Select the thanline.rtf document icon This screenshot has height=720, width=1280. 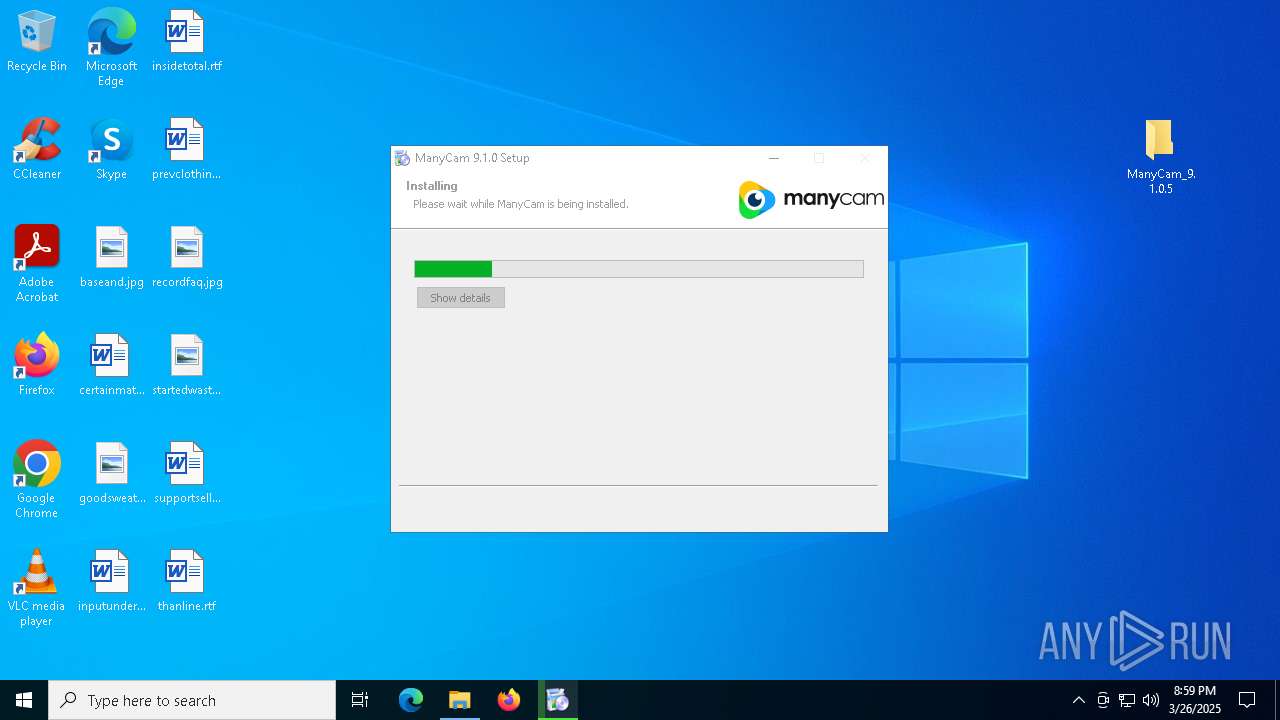point(187,582)
